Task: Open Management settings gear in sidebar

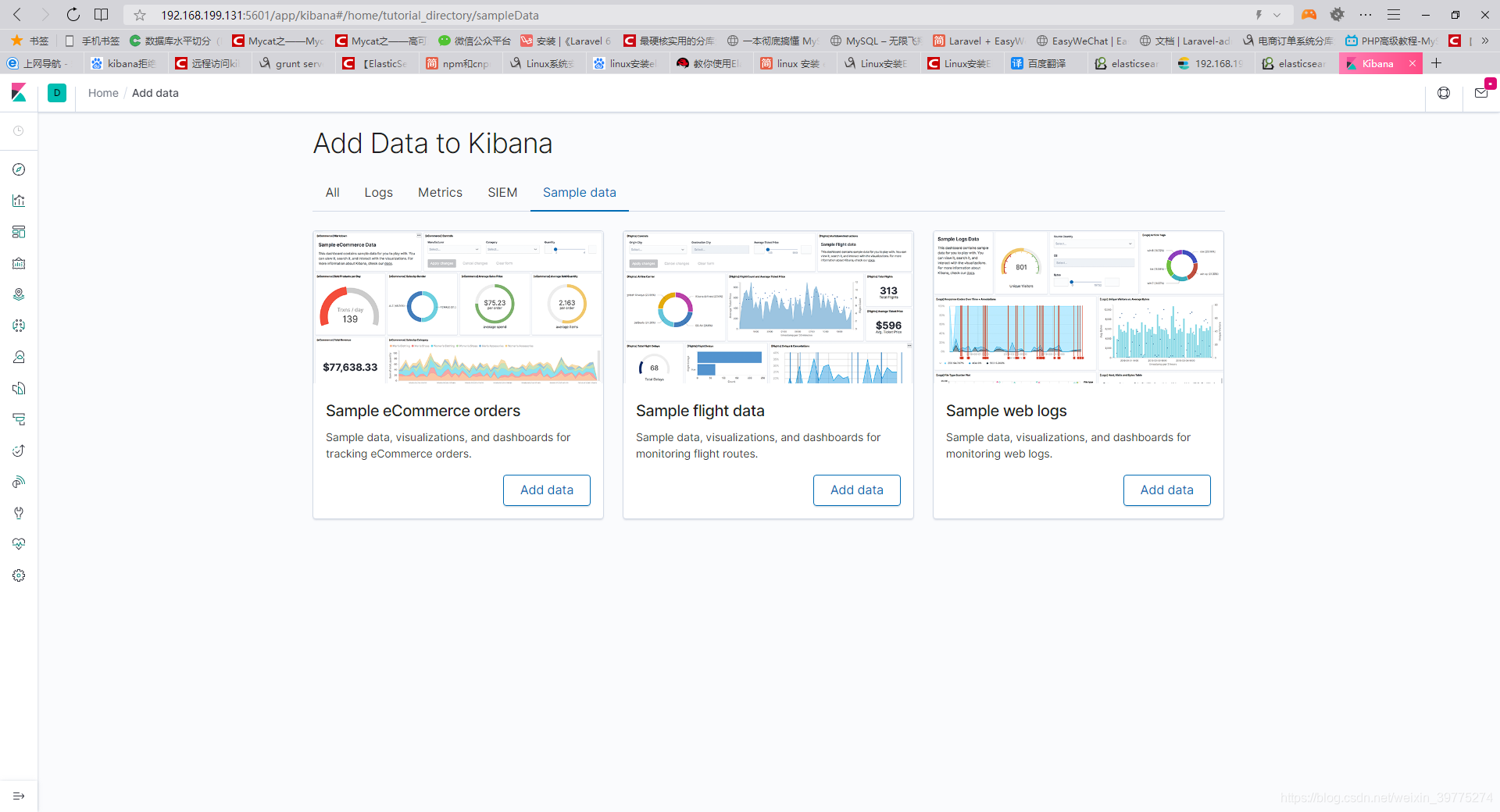Action: click(x=19, y=575)
